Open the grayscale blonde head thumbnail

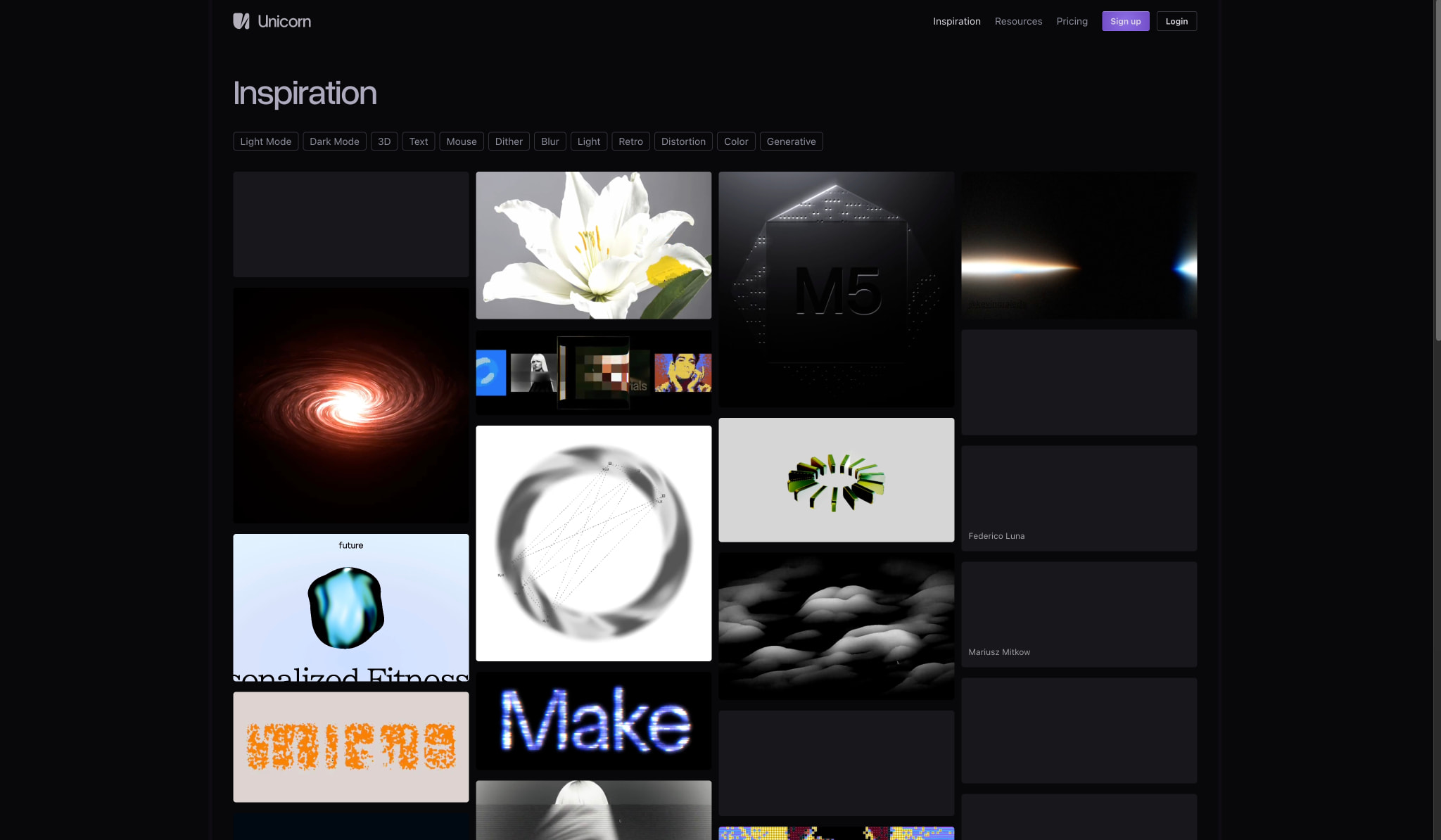(x=593, y=810)
